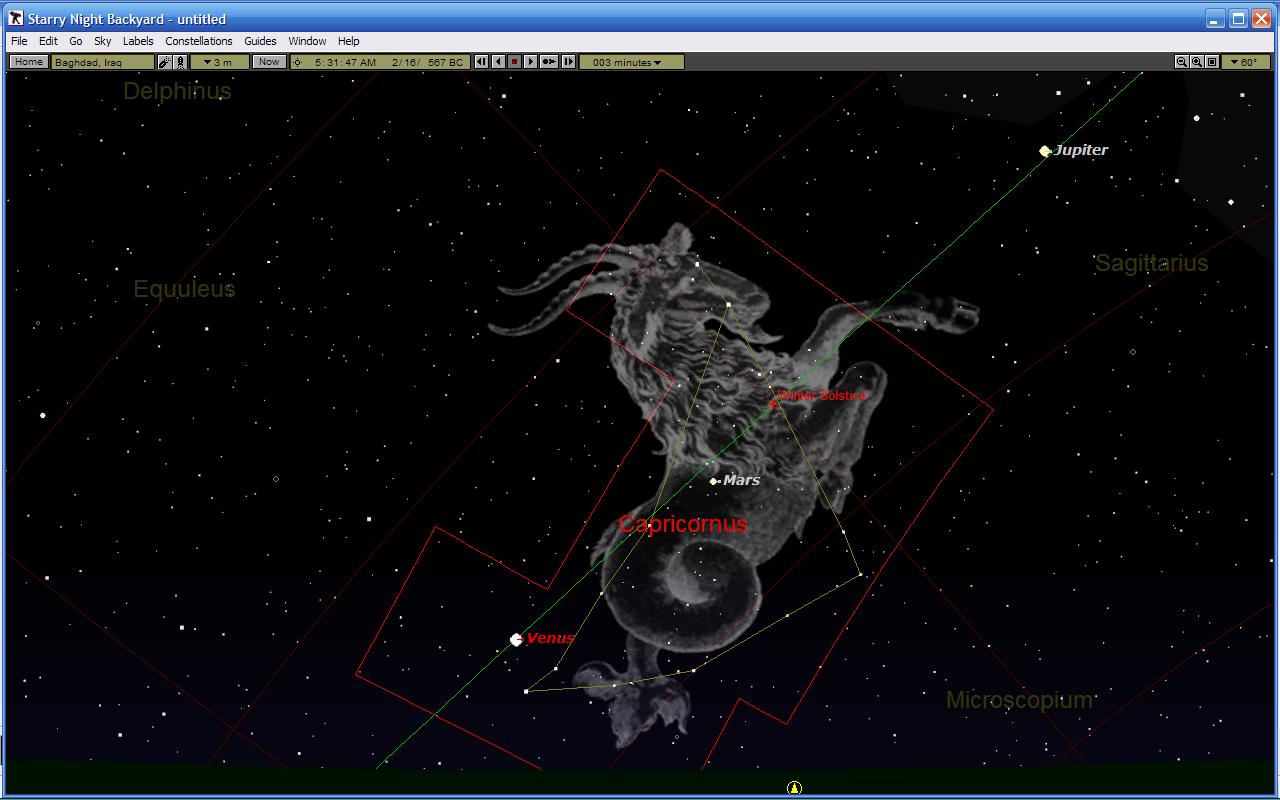The width and height of the screenshot is (1280, 800).
Task: Maximize the Starry Night Backyard window
Action: tap(1238, 19)
